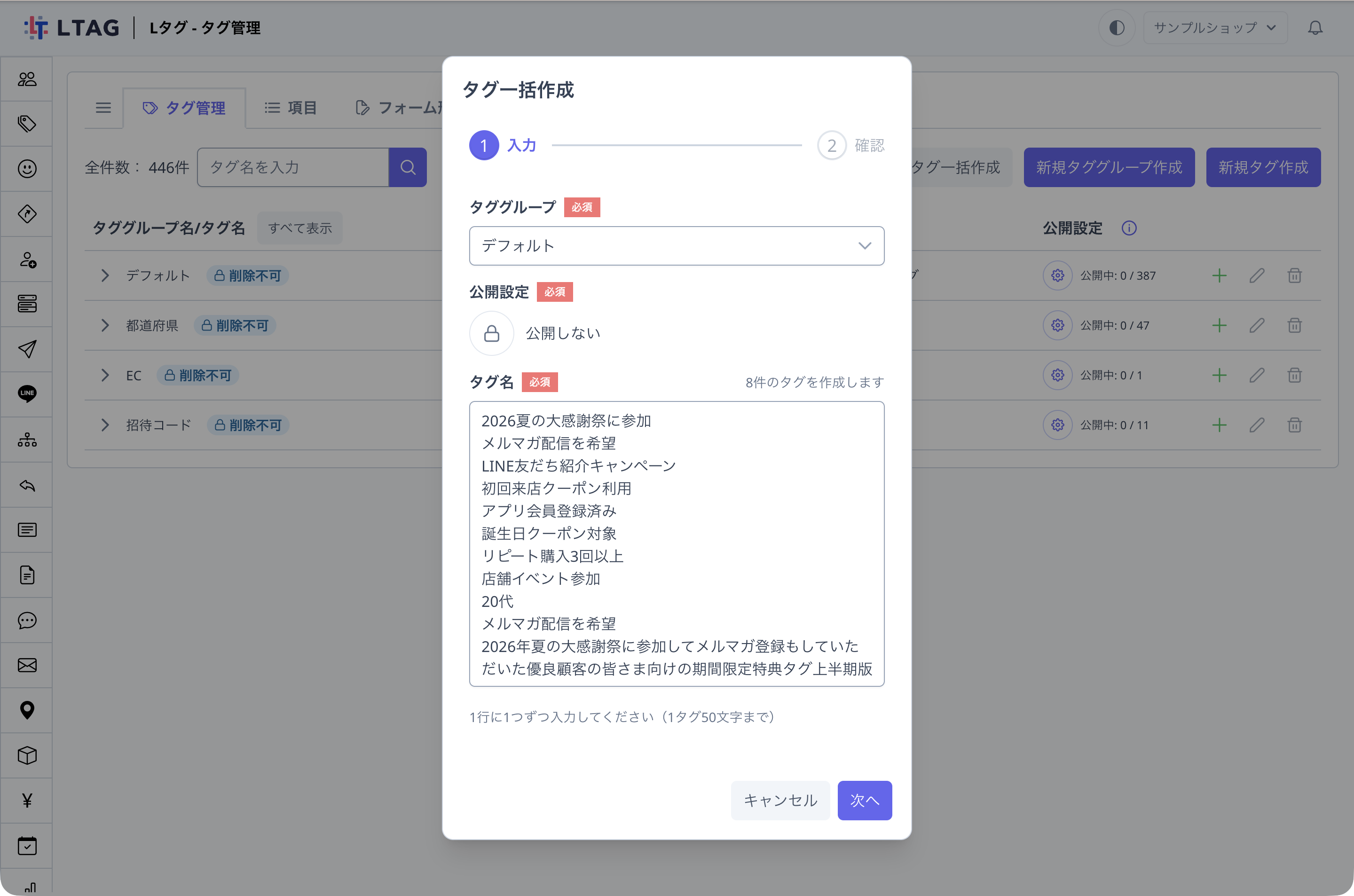This screenshot has width=1354, height=896.
Task: Click the LINE speech bubble icon
Action: pos(27,394)
